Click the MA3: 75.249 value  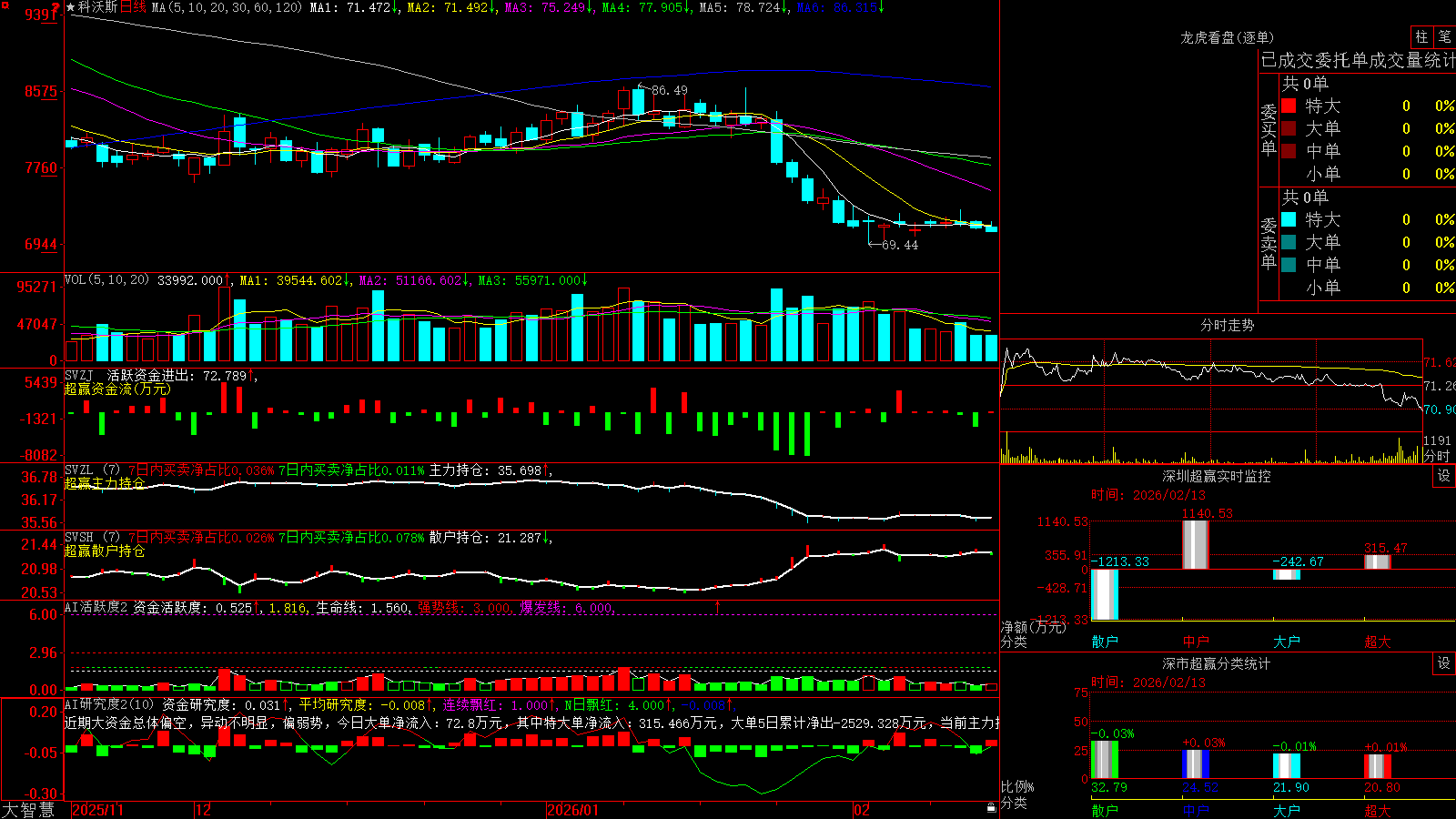549,7
